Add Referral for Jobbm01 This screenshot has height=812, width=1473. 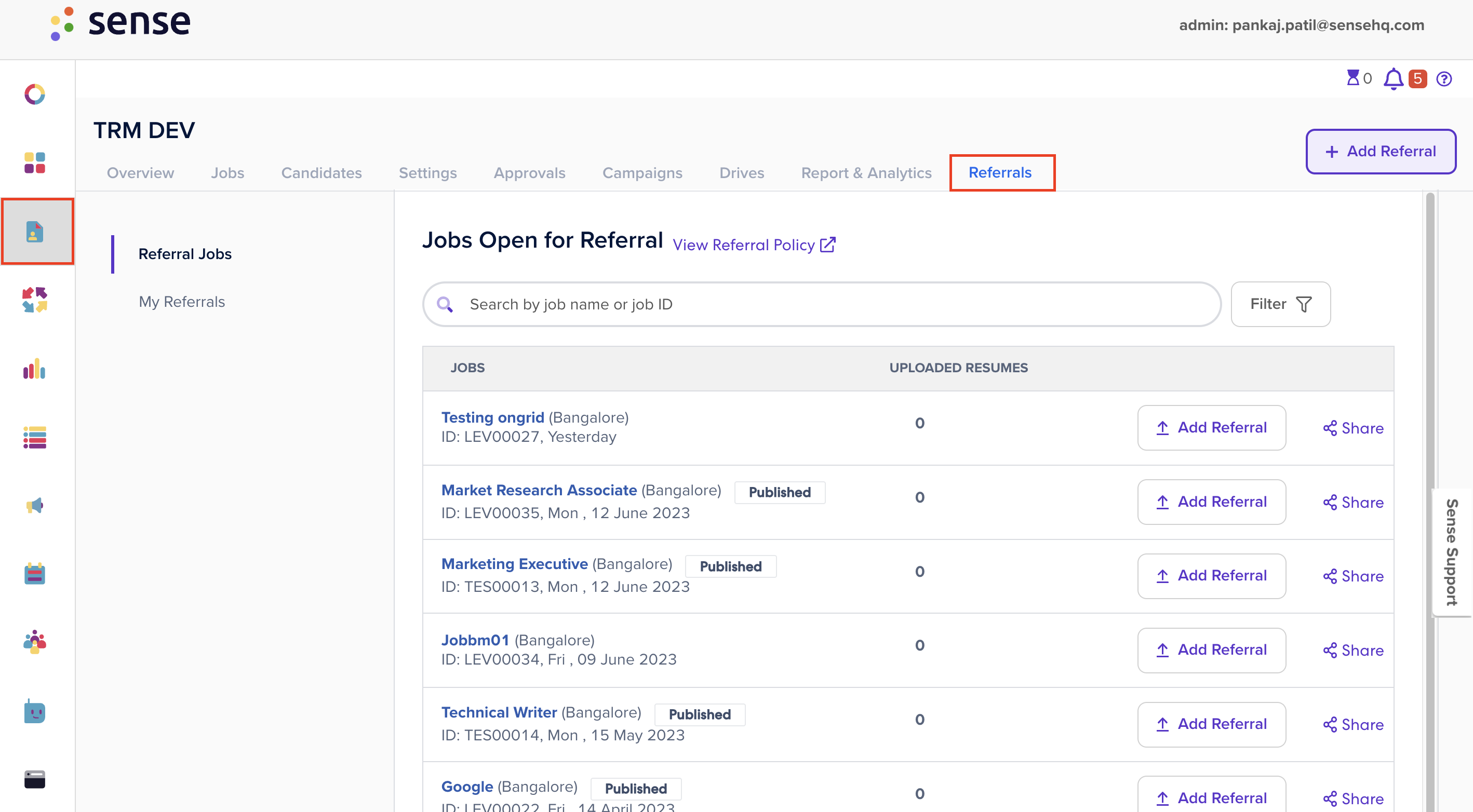coord(1211,649)
